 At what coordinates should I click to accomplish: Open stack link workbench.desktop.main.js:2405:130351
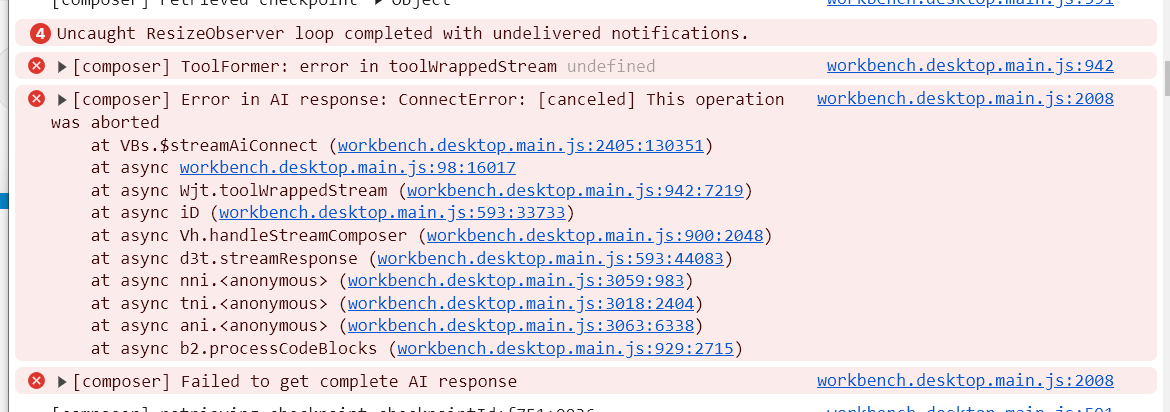(521, 146)
